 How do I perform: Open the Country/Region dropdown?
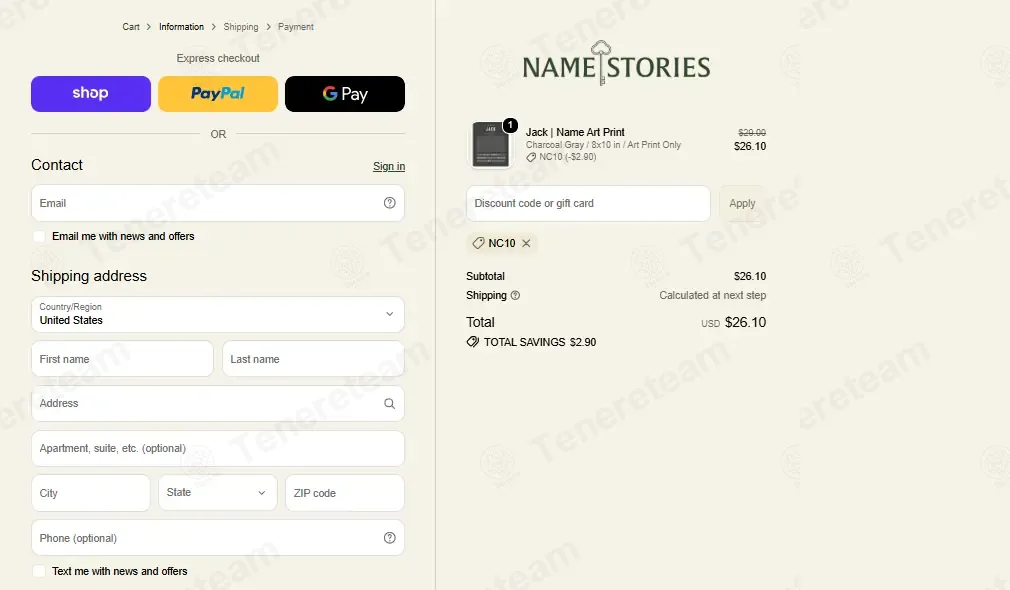(x=218, y=314)
